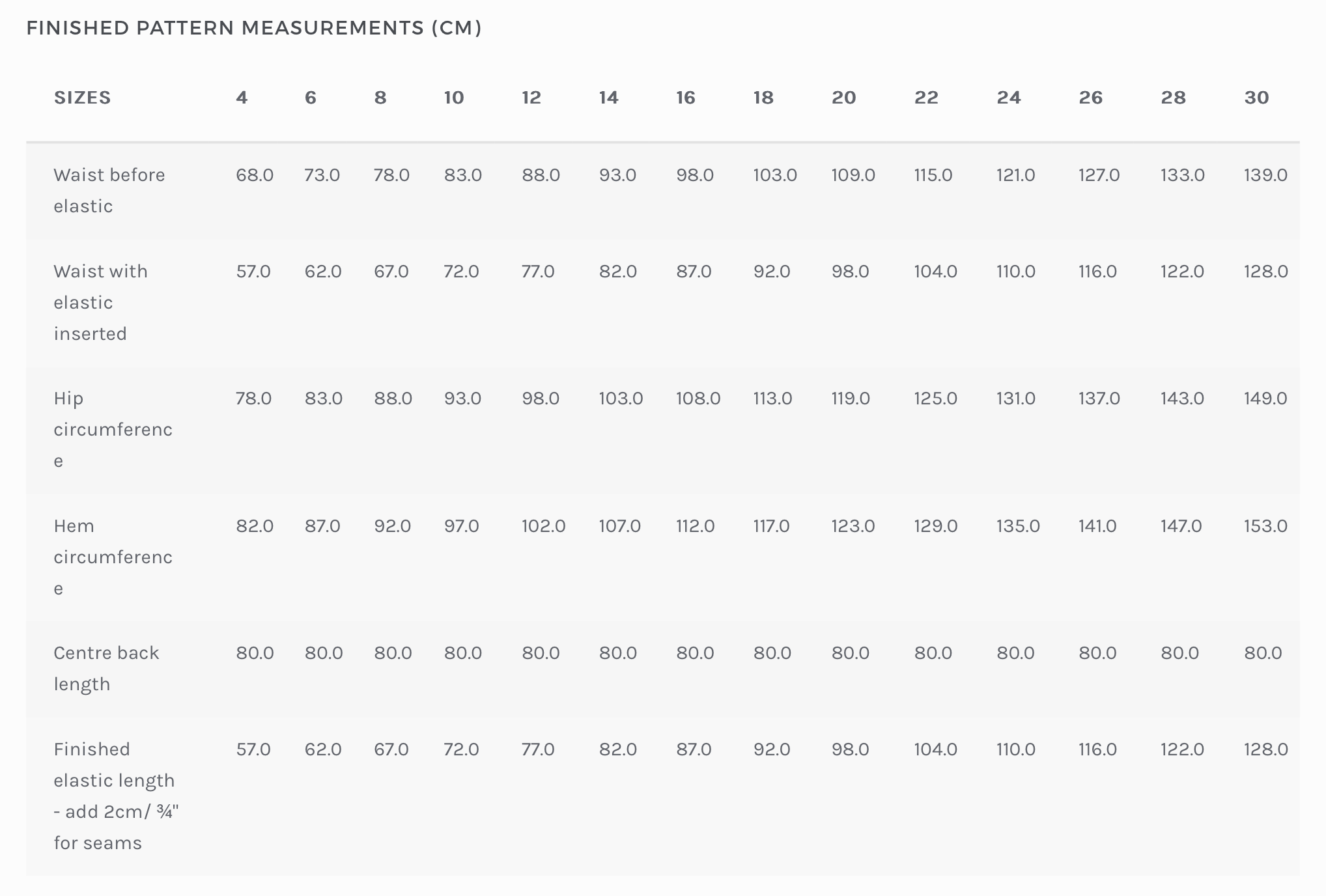
Task: Click the 153.0 hem circumference value
Action: [x=1265, y=526]
